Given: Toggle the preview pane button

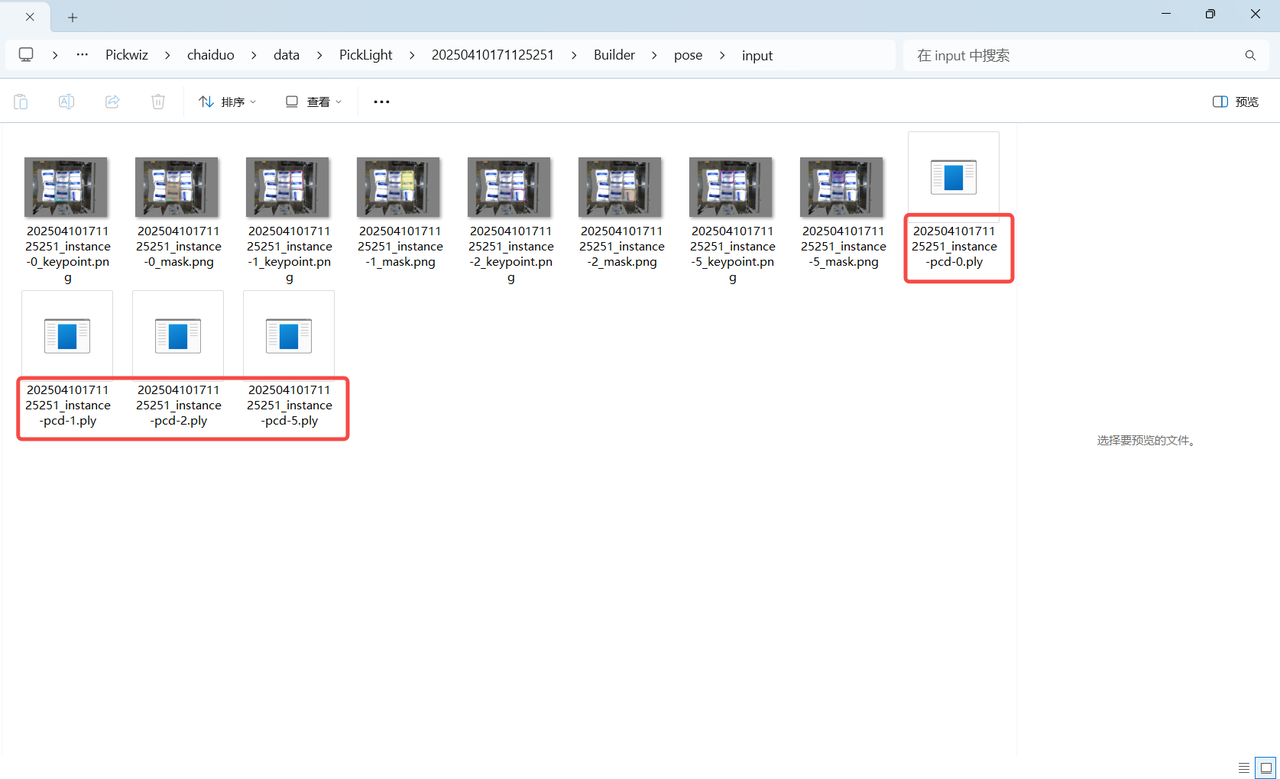Looking at the screenshot, I should (x=1235, y=102).
